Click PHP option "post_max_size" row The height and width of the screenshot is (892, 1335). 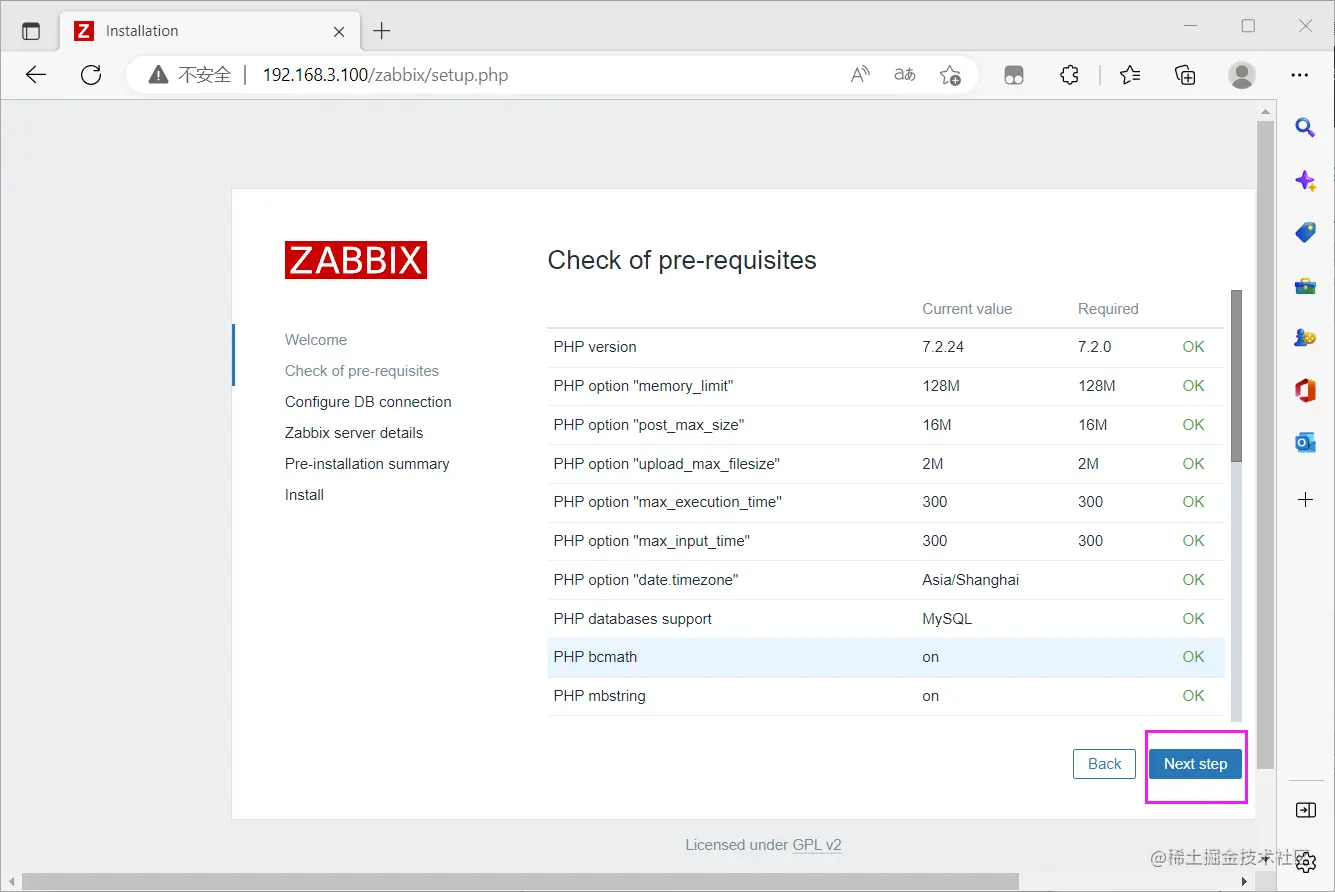pyautogui.click(x=885, y=425)
